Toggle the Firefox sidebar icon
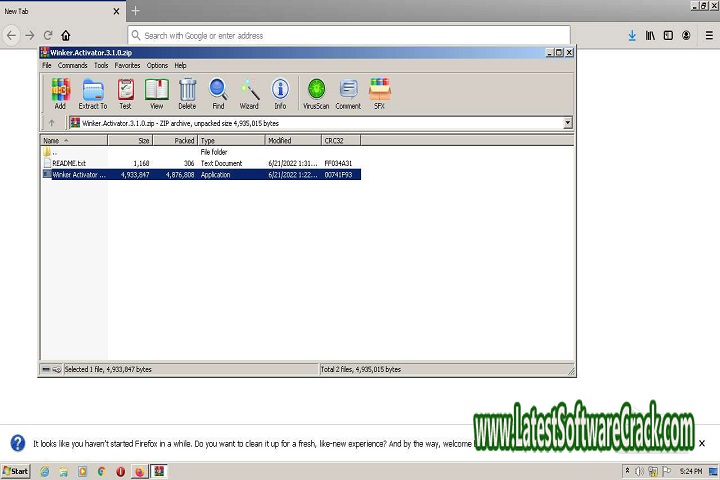 tap(668, 35)
